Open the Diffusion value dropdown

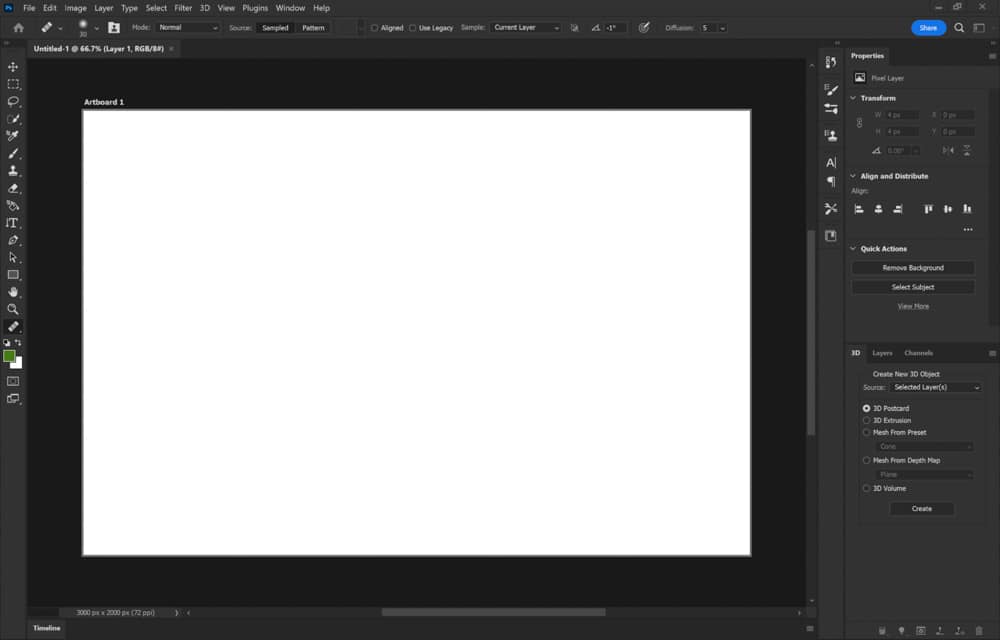(723, 28)
